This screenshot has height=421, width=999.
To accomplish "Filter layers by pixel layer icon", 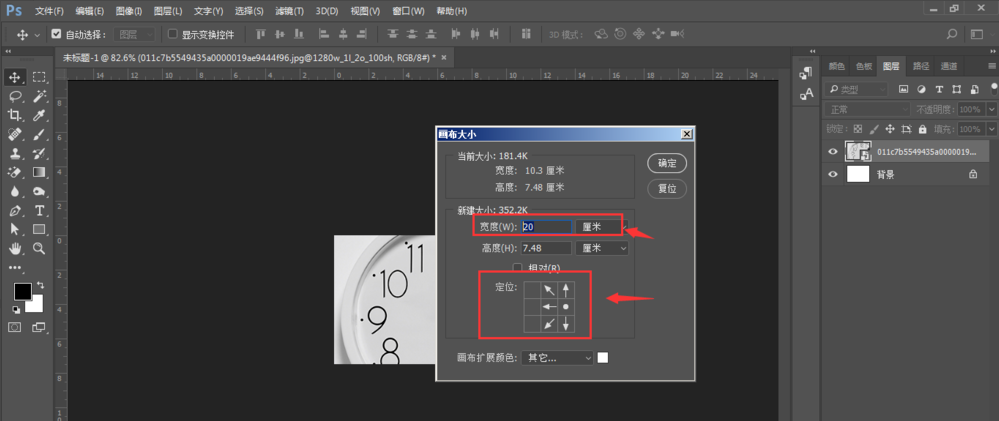I will click(903, 89).
